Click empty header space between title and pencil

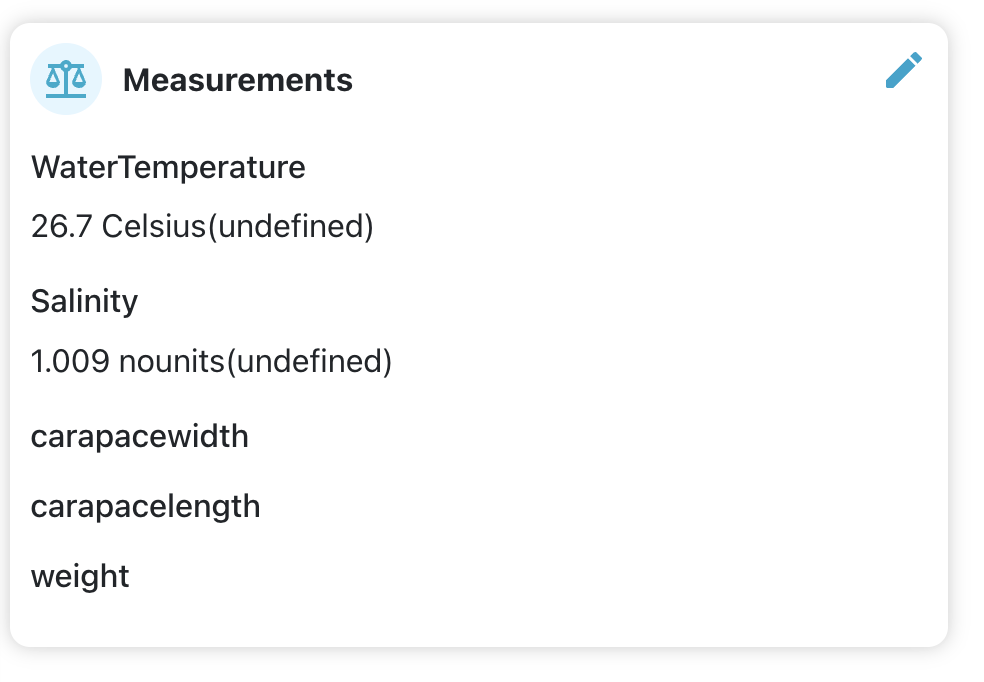click(x=620, y=80)
